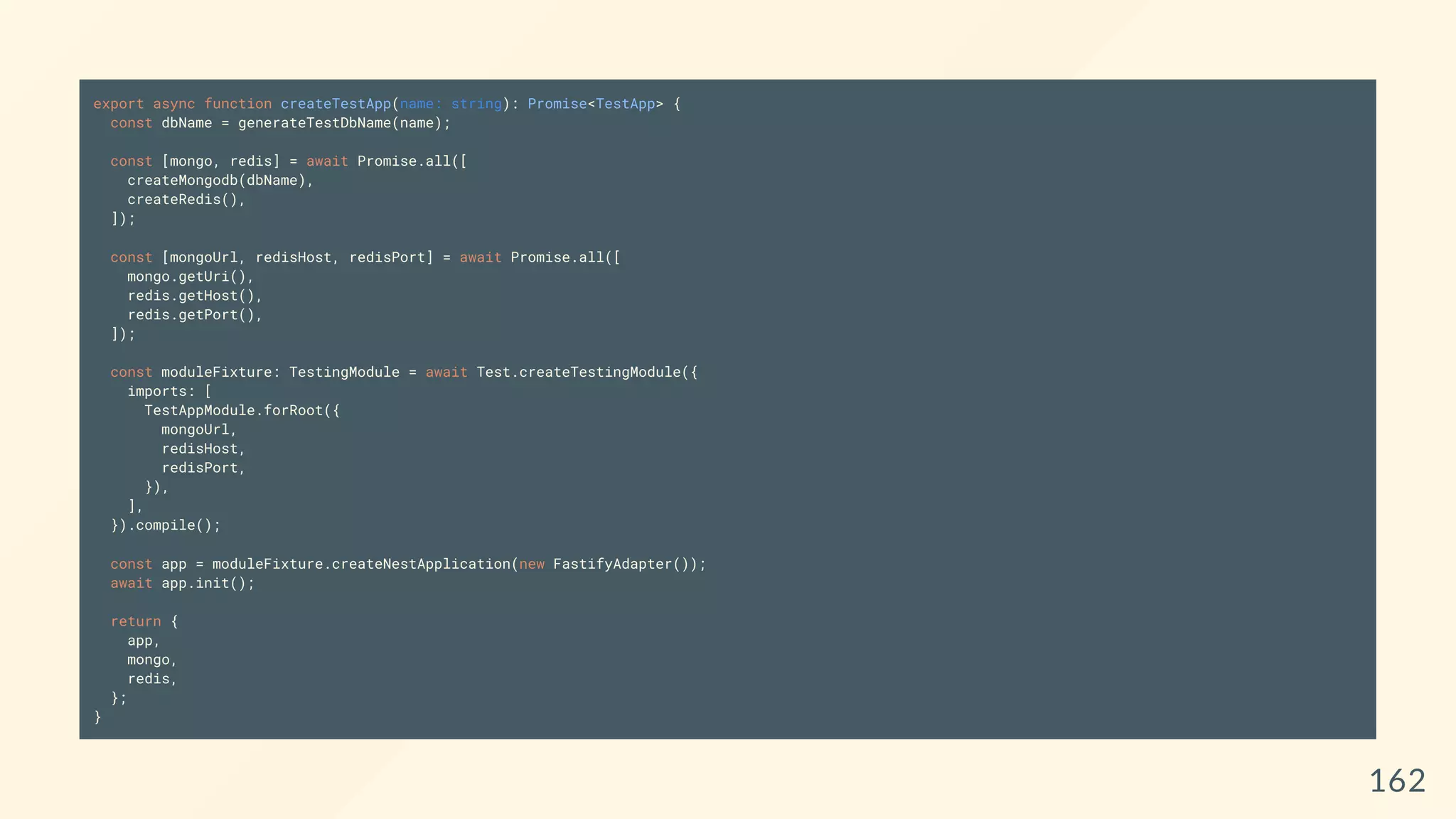Viewport: 1456px width, 819px height.
Task: Click the generateTestDbName(name) call
Action: (343, 123)
